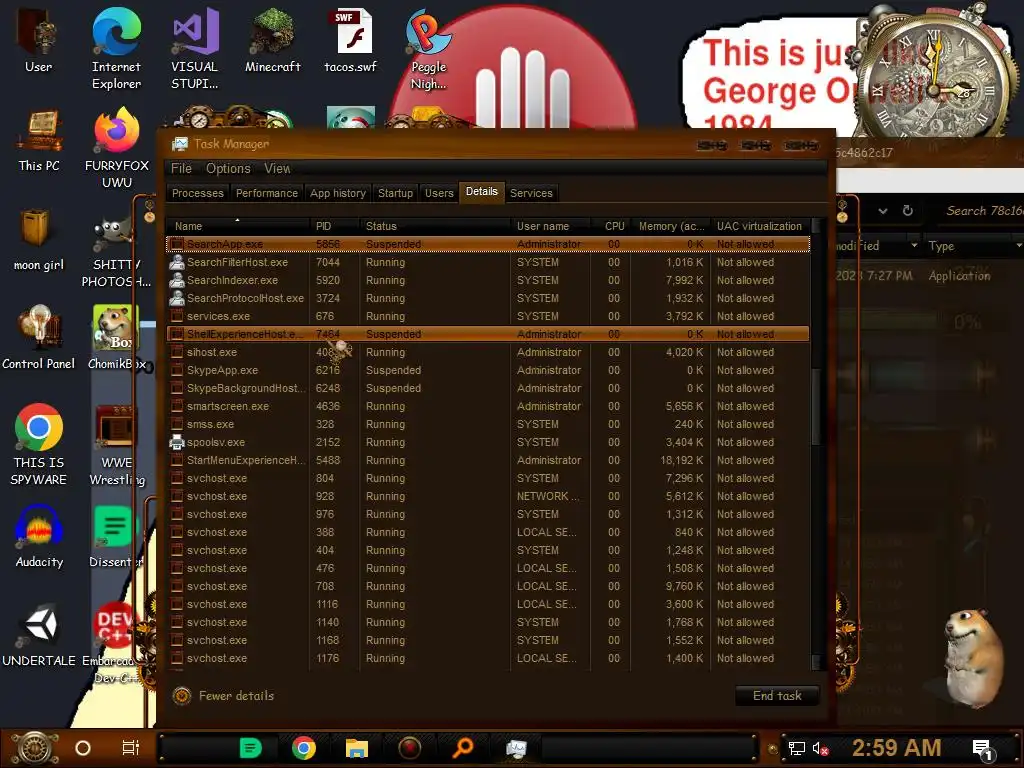Open the ChomikBox desktop icon

[x=116, y=338]
